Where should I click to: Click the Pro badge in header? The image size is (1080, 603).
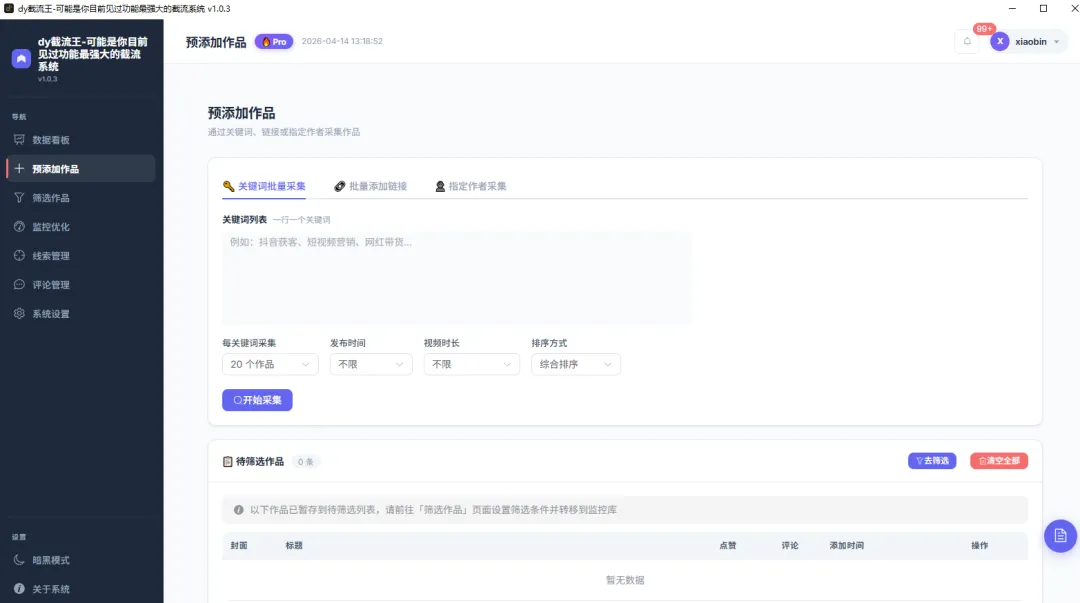tap(274, 41)
